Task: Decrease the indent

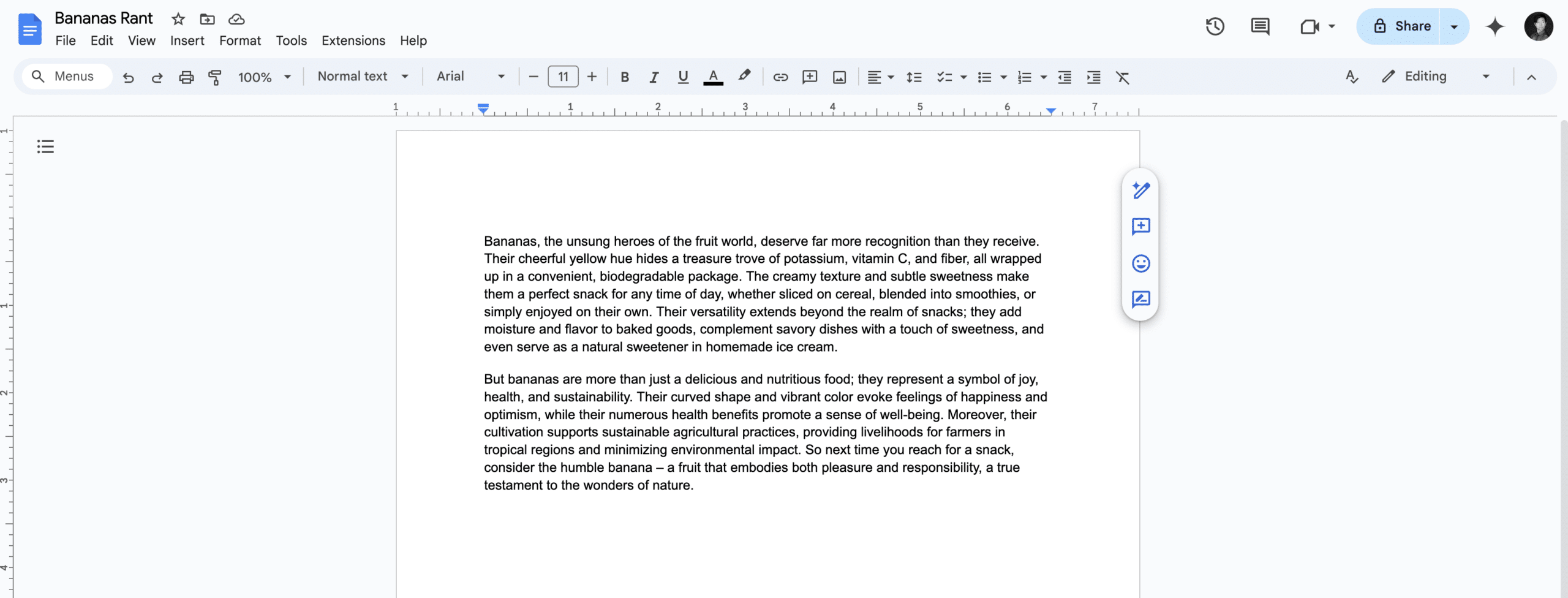Action: [x=1065, y=77]
